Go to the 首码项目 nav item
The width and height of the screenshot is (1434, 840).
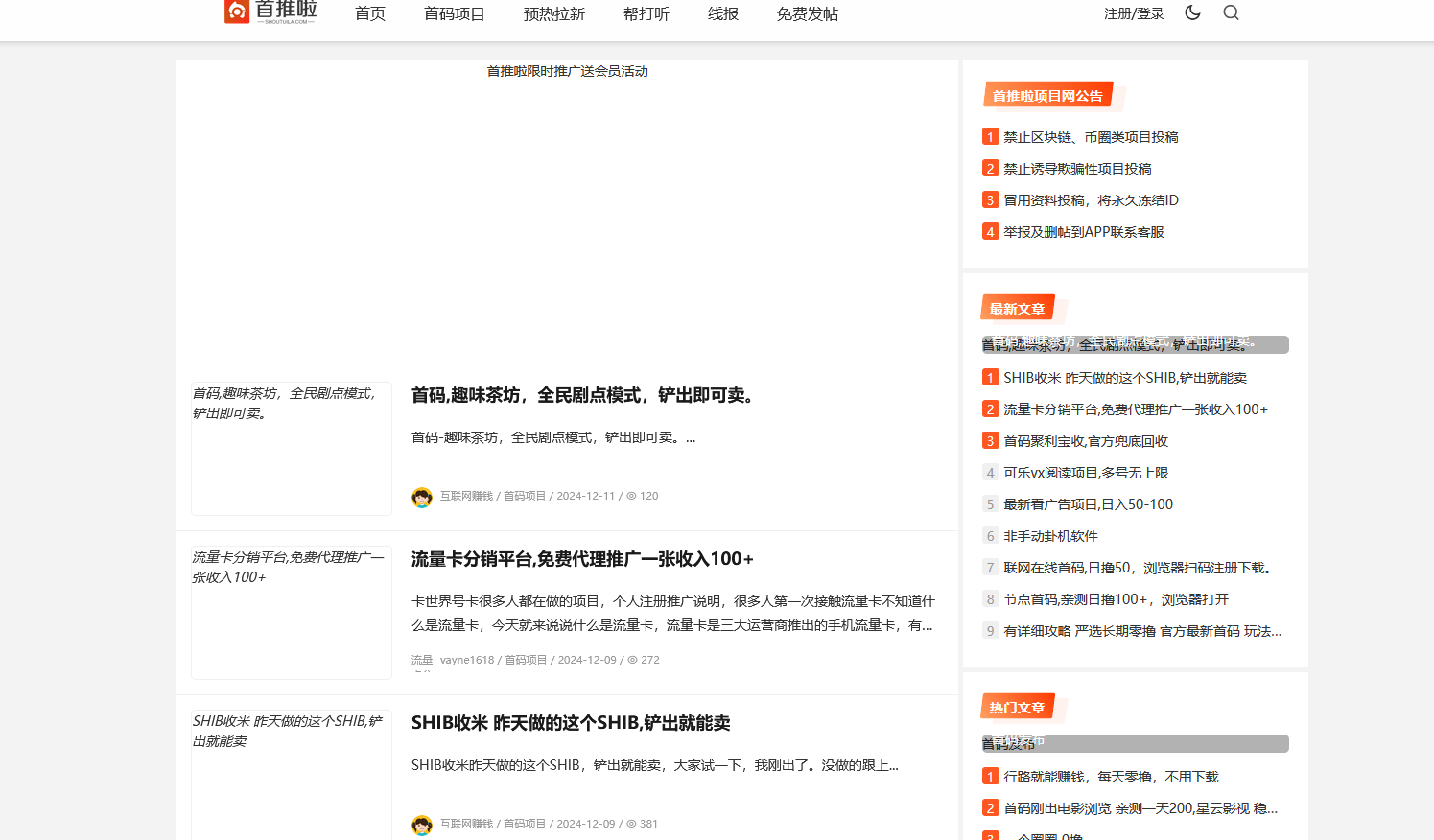455,14
